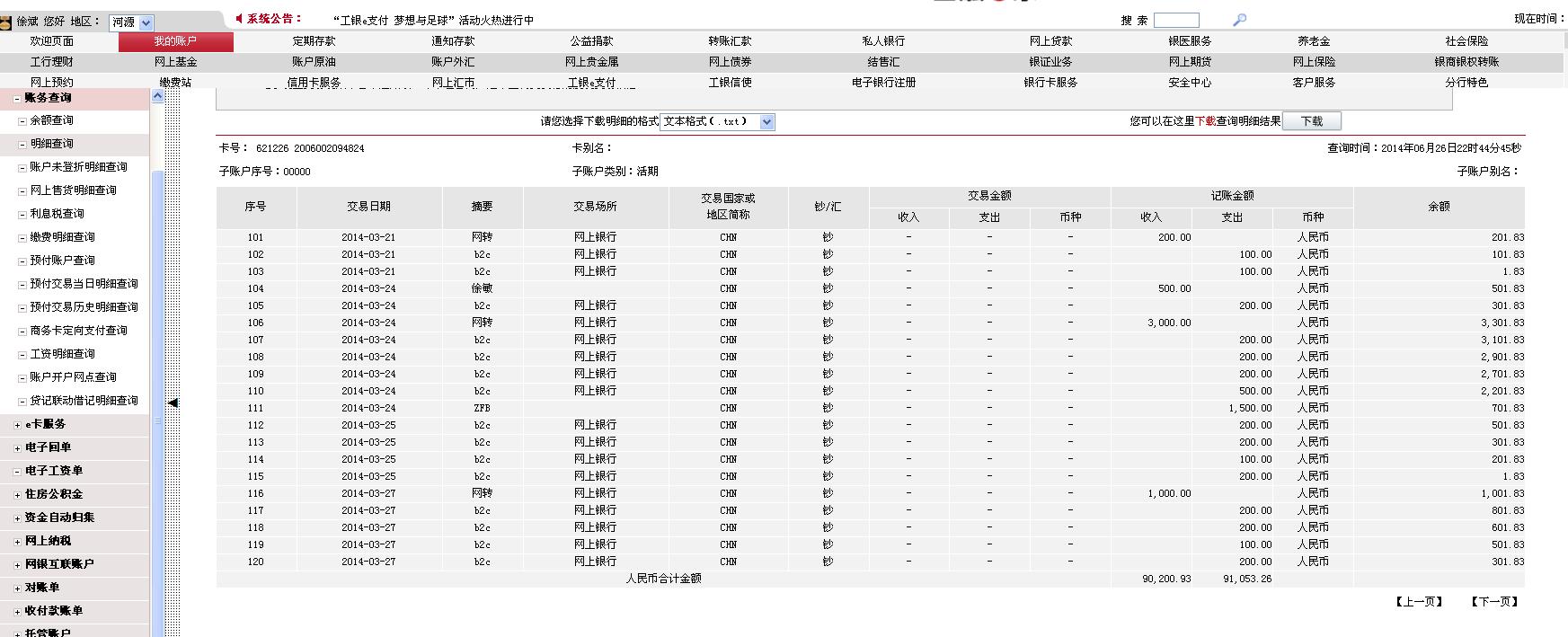Open the 客户服务 menu
Viewport: 1568px width, 637px height.
click(x=1314, y=83)
